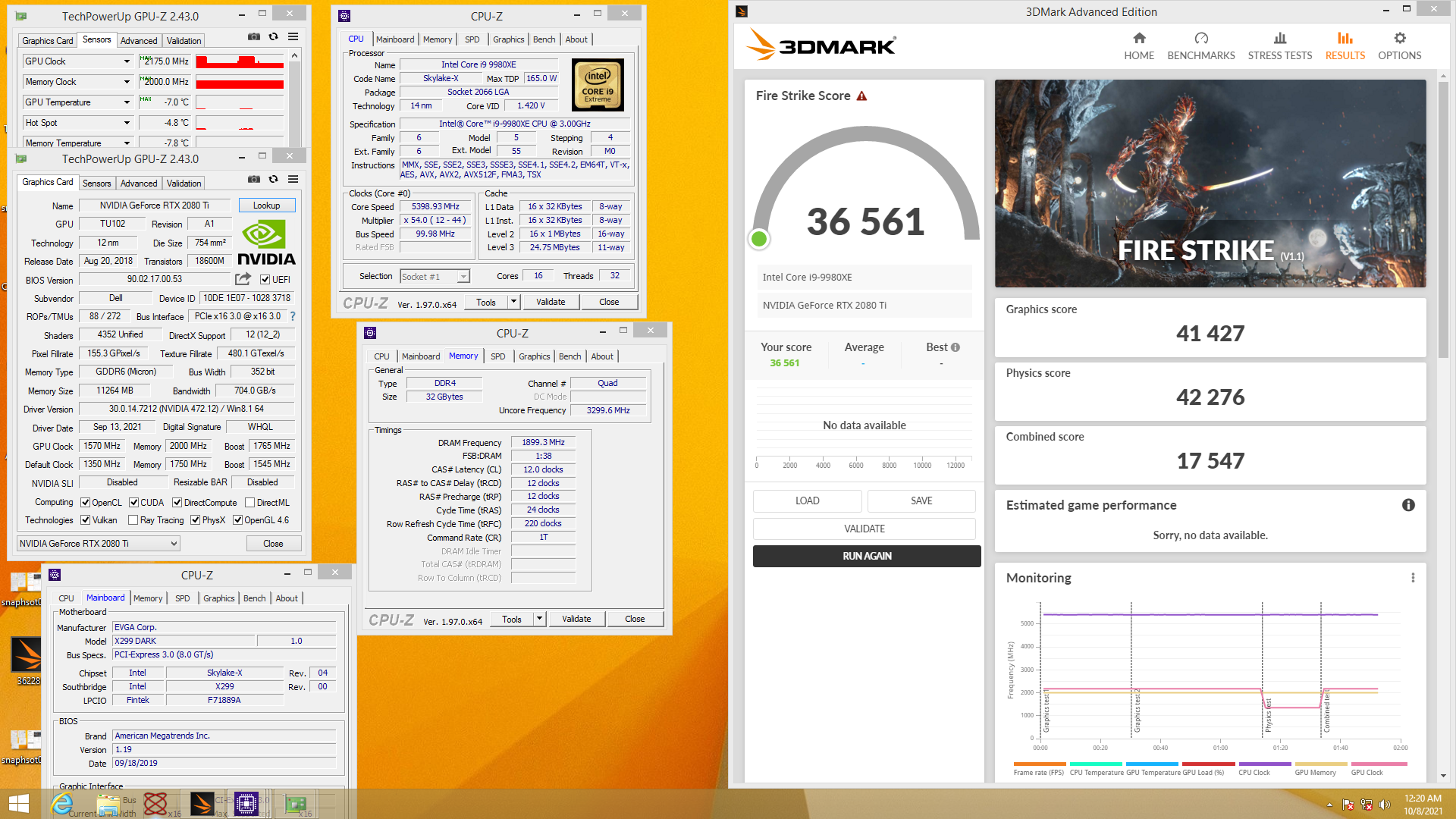Image resolution: width=1456 pixels, height=819 pixels.
Task: Switch to Advanced tab in GPU-Z Sensors window
Action: click(139, 41)
